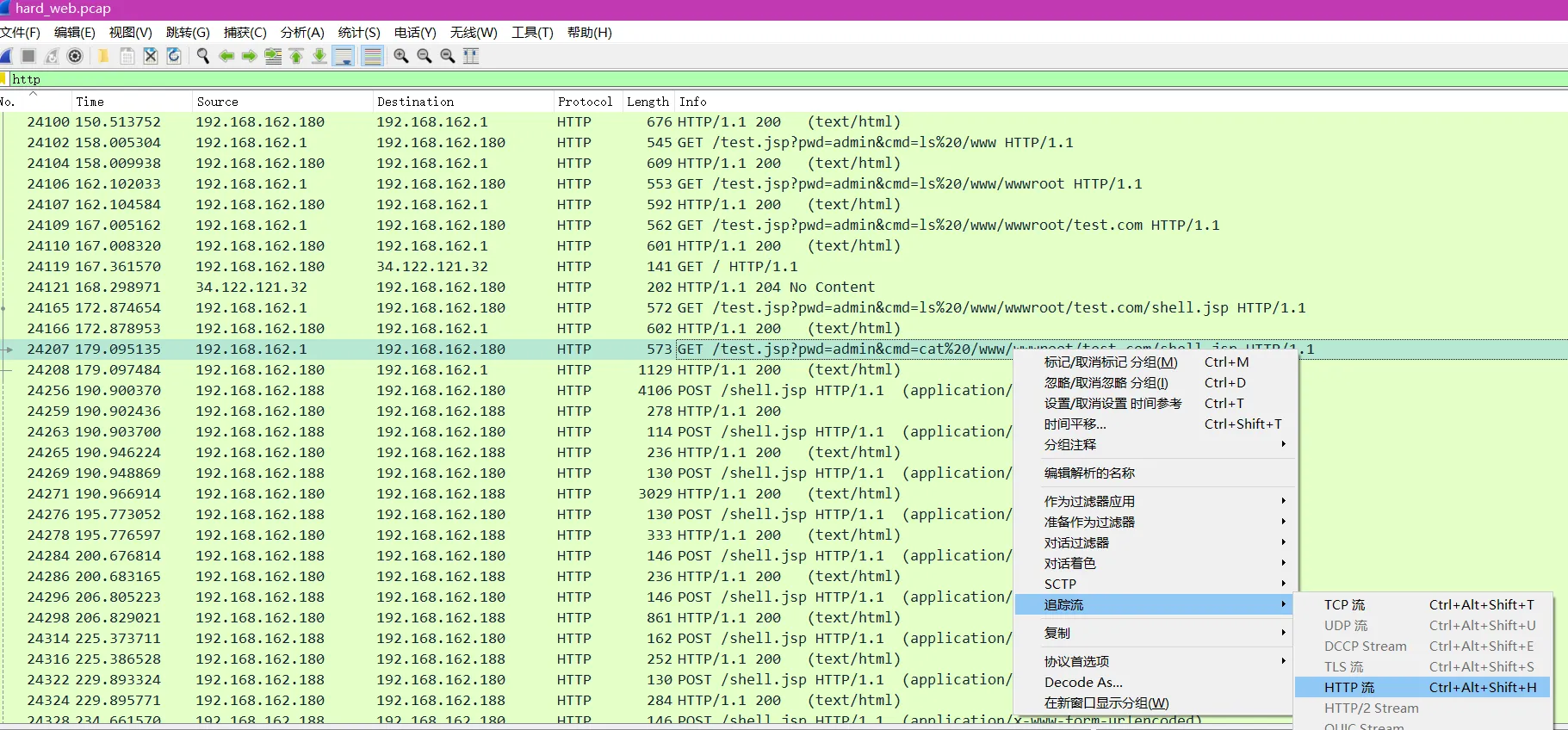Open the 统计(S) menu
Image resolution: width=1568 pixels, height=730 pixels.
pos(359,33)
